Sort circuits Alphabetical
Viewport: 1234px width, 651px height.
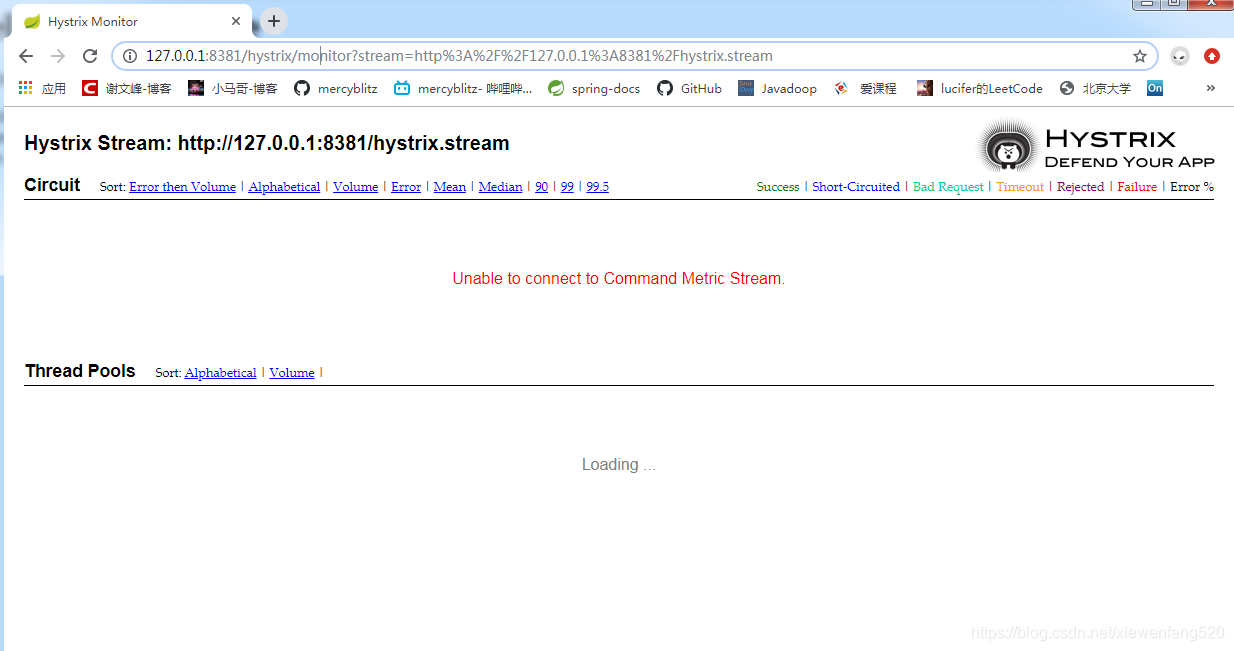point(284,187)
